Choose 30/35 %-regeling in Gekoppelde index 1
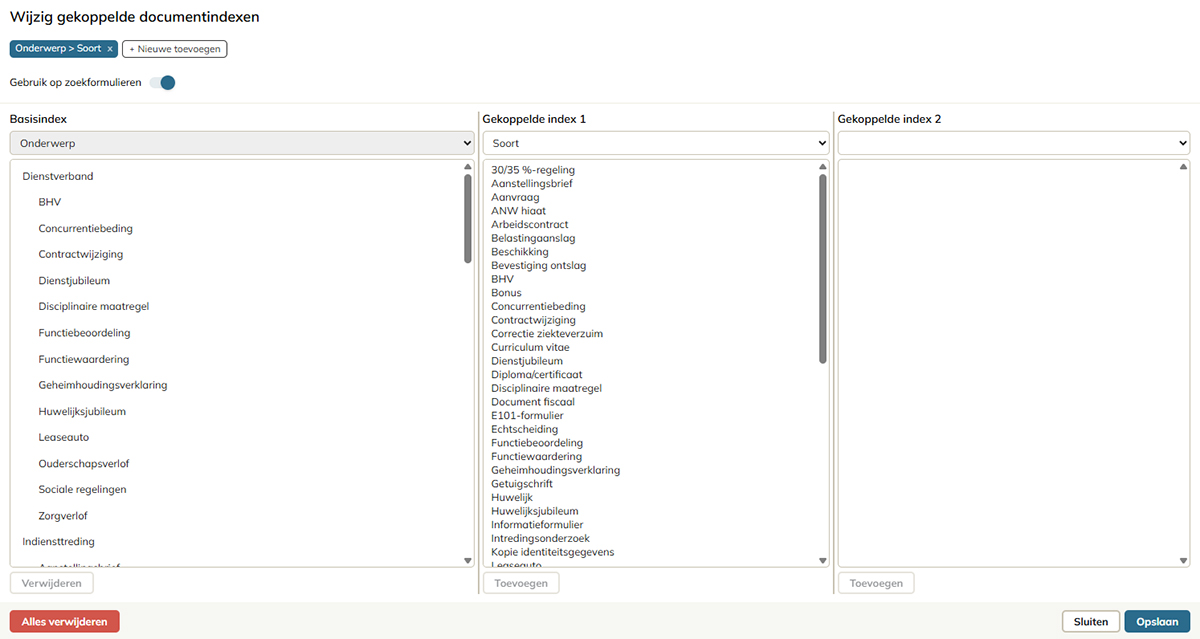 [x=533, y=170]
